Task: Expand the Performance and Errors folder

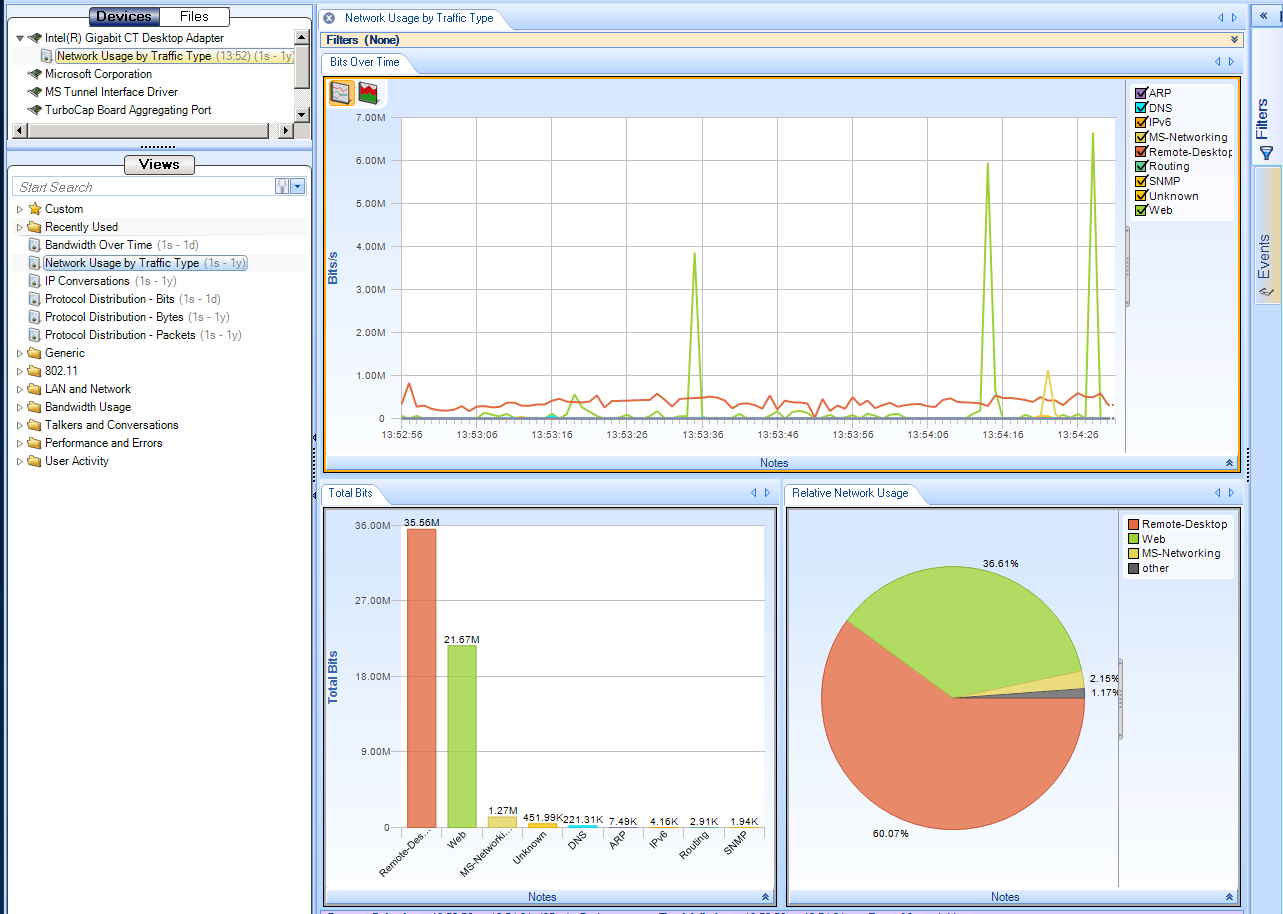Action: point(20,443)
